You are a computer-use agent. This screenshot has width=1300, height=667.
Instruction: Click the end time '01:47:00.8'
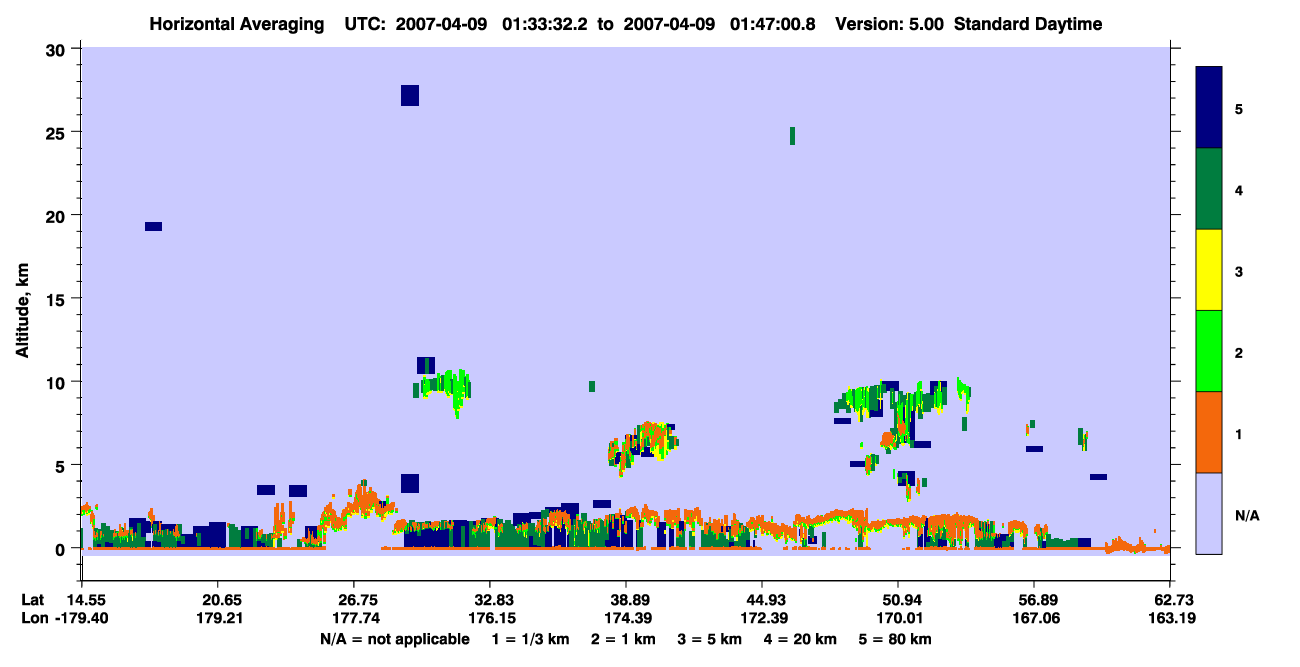coord(773,24)
